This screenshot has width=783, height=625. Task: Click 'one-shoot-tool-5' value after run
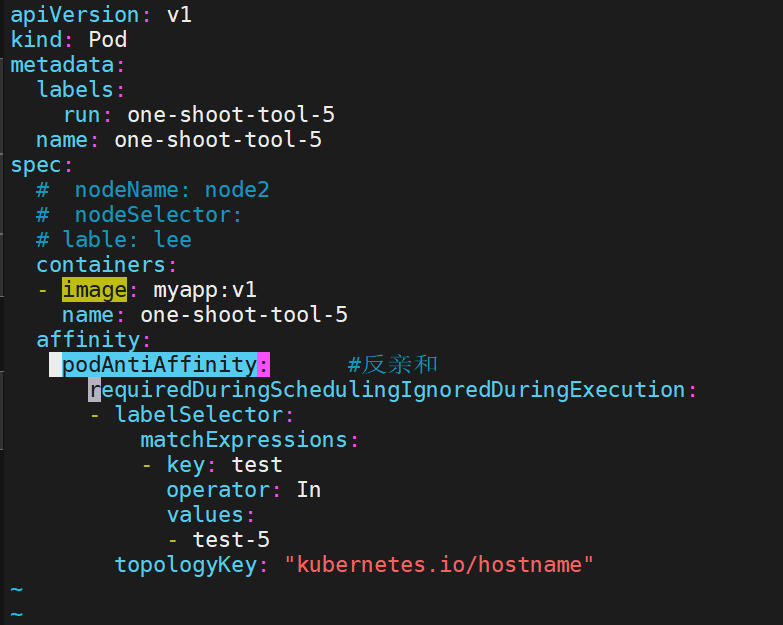tap(231, 115)
